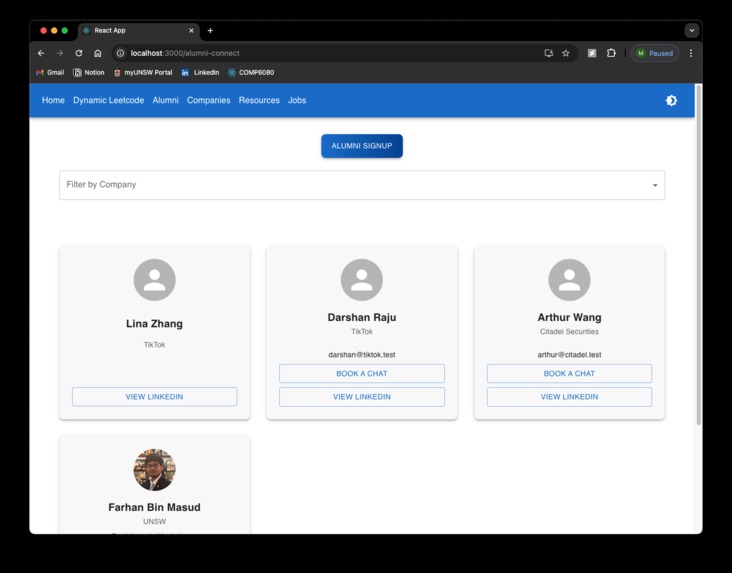Open Dynamic Leetcode nav link
Screen dimensions: 732x573
pos(108,100)
